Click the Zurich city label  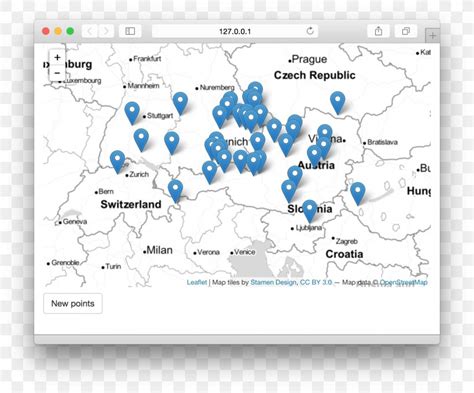[x=138, y=174]
